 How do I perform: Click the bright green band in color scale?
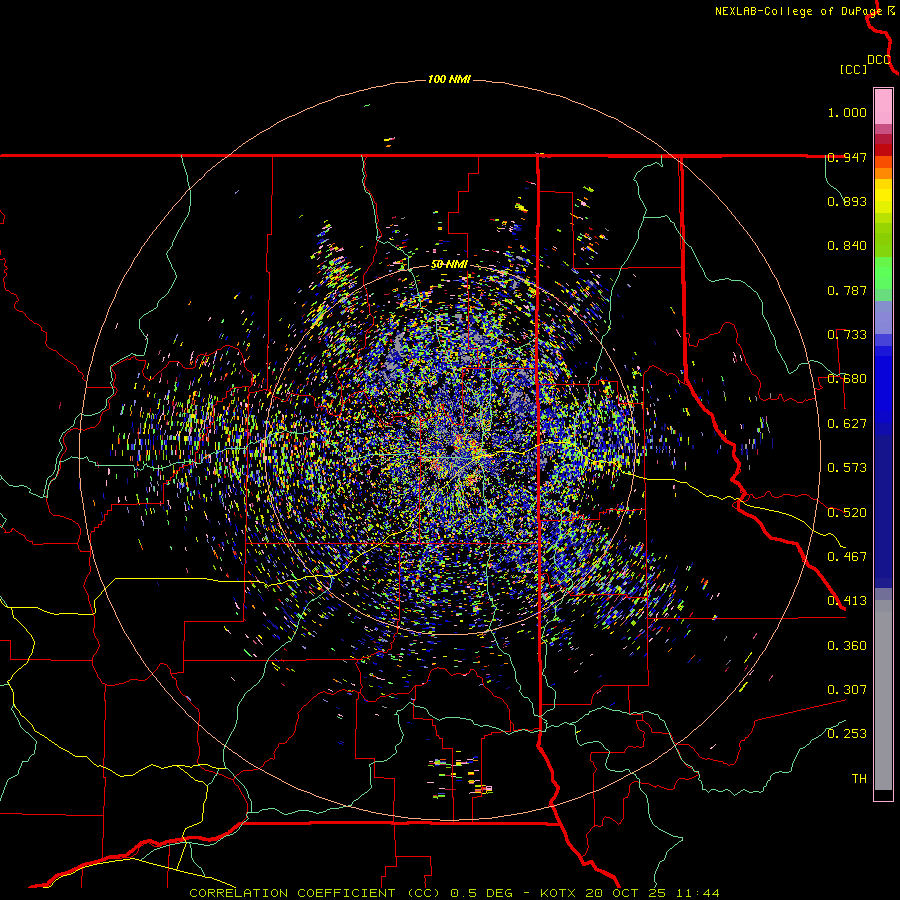click(883, 273)
